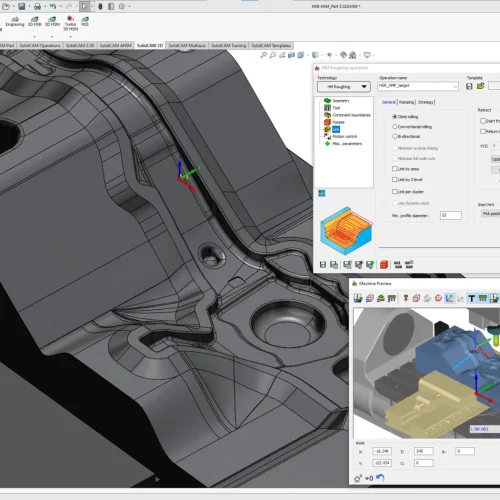Enable the Link per cluster checkbox
This screenshot has width=500, height=500.
(x=395, y=191)
